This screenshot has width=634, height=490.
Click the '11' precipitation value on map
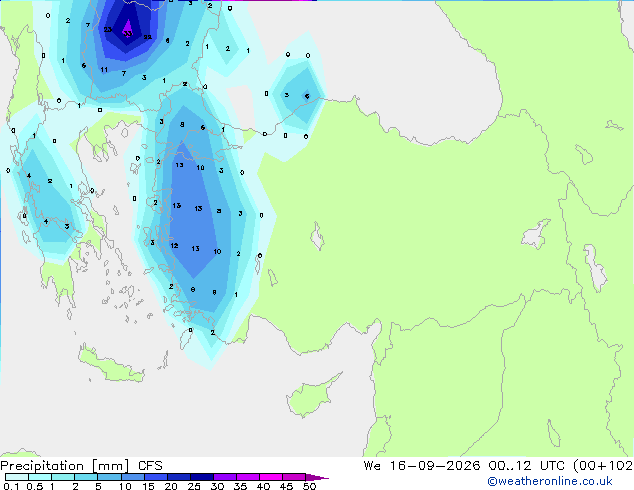[x=104, y=70]
